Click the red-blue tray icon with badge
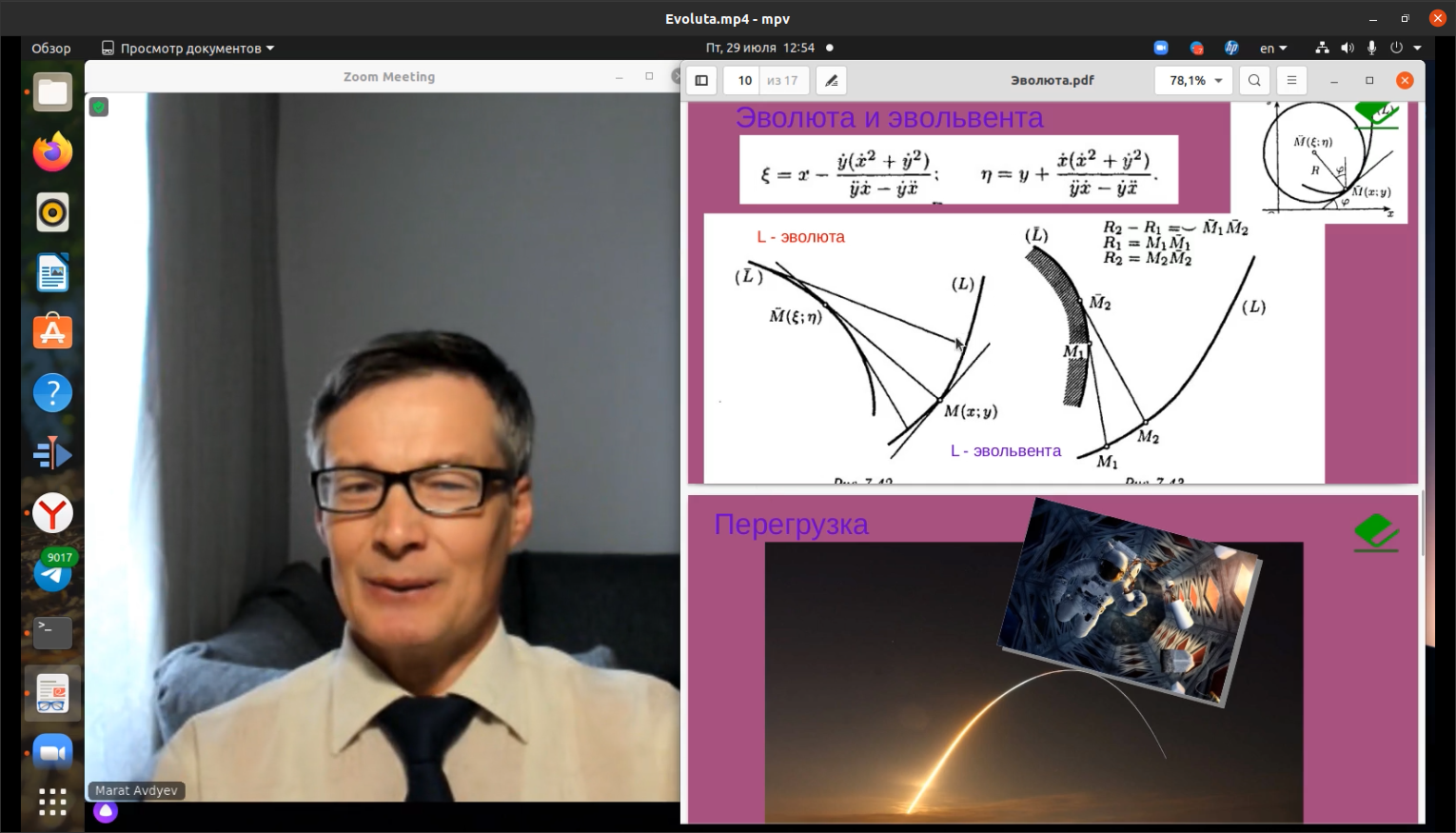 pos(1197,48)
